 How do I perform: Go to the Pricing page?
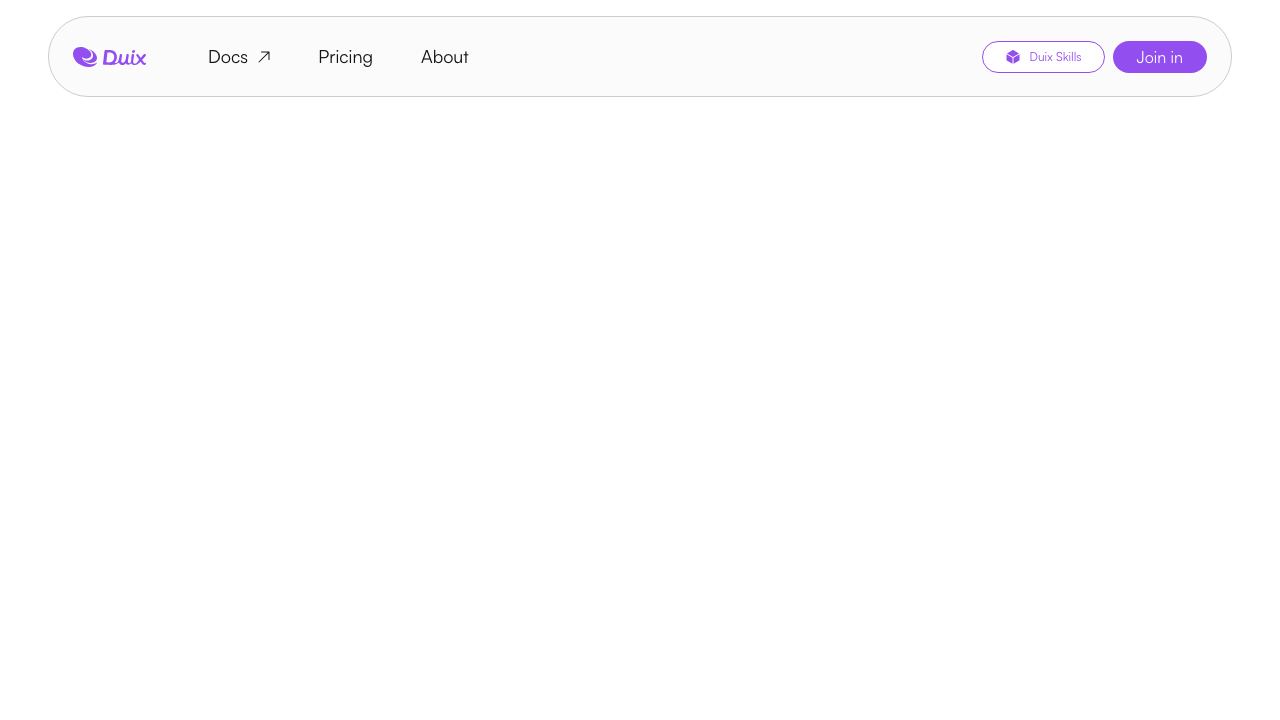point(345,57)
